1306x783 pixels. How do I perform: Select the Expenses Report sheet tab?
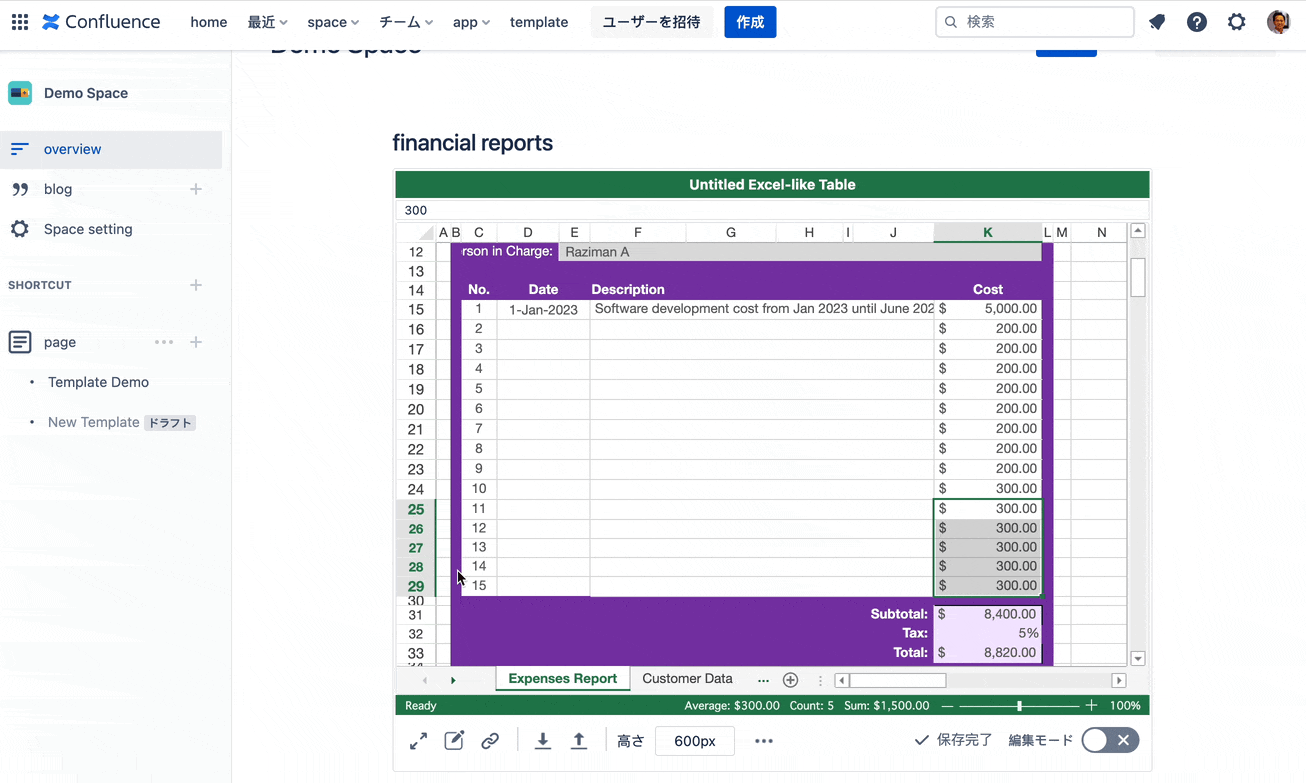[562, 678]
